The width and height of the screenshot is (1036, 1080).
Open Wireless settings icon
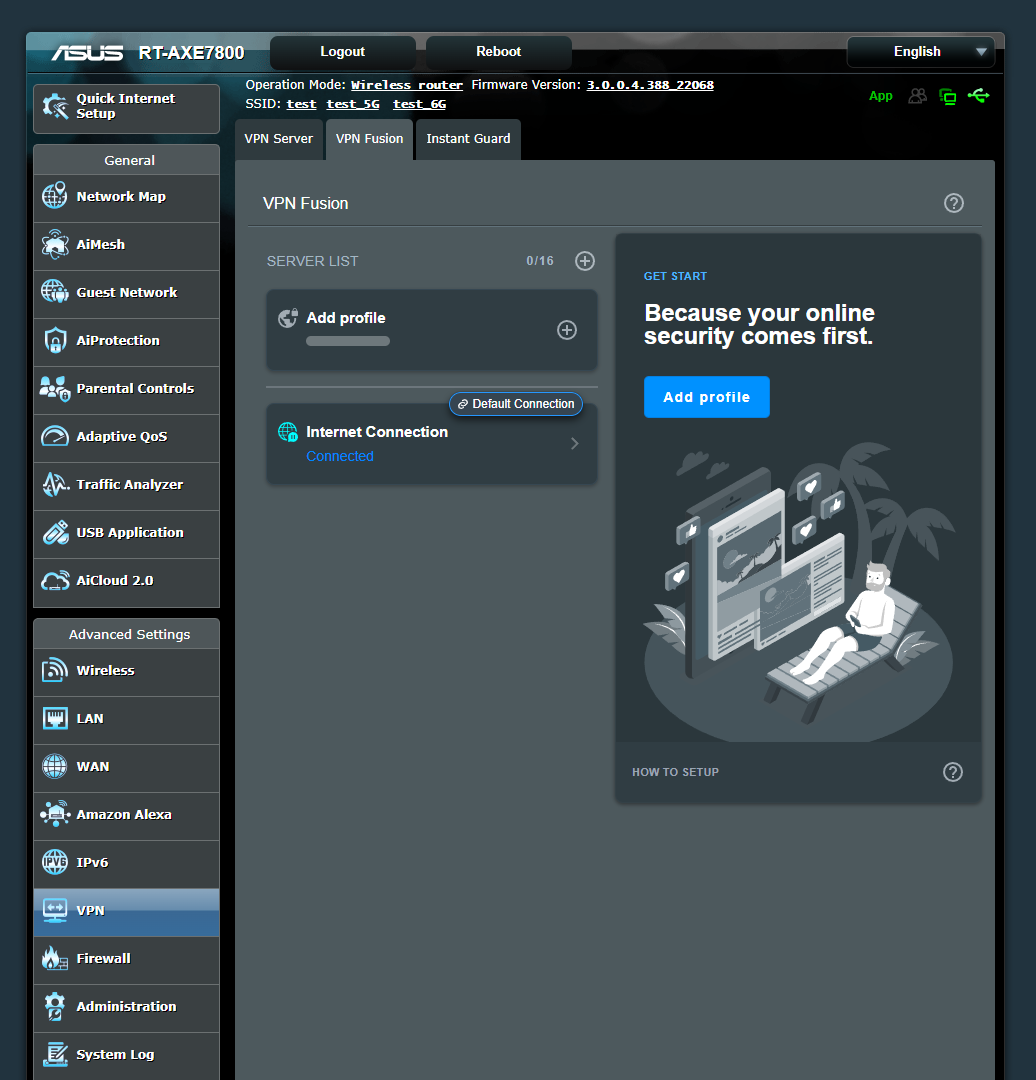point(55,670)
